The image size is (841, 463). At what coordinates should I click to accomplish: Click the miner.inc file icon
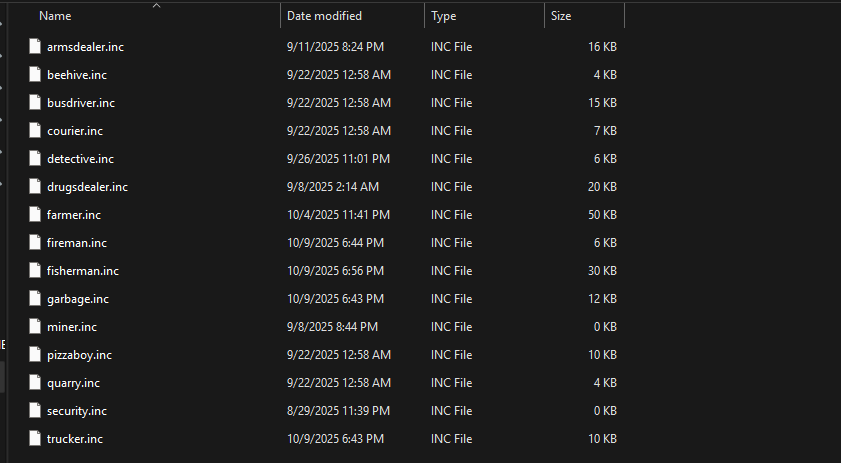coord(35,327)
